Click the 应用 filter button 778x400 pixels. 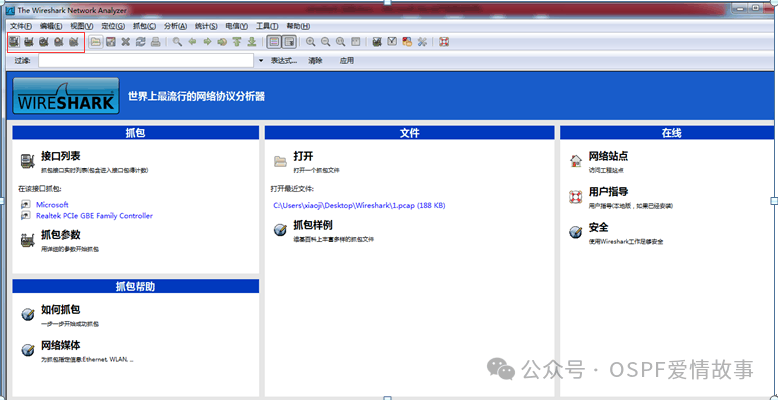(346, 61)
